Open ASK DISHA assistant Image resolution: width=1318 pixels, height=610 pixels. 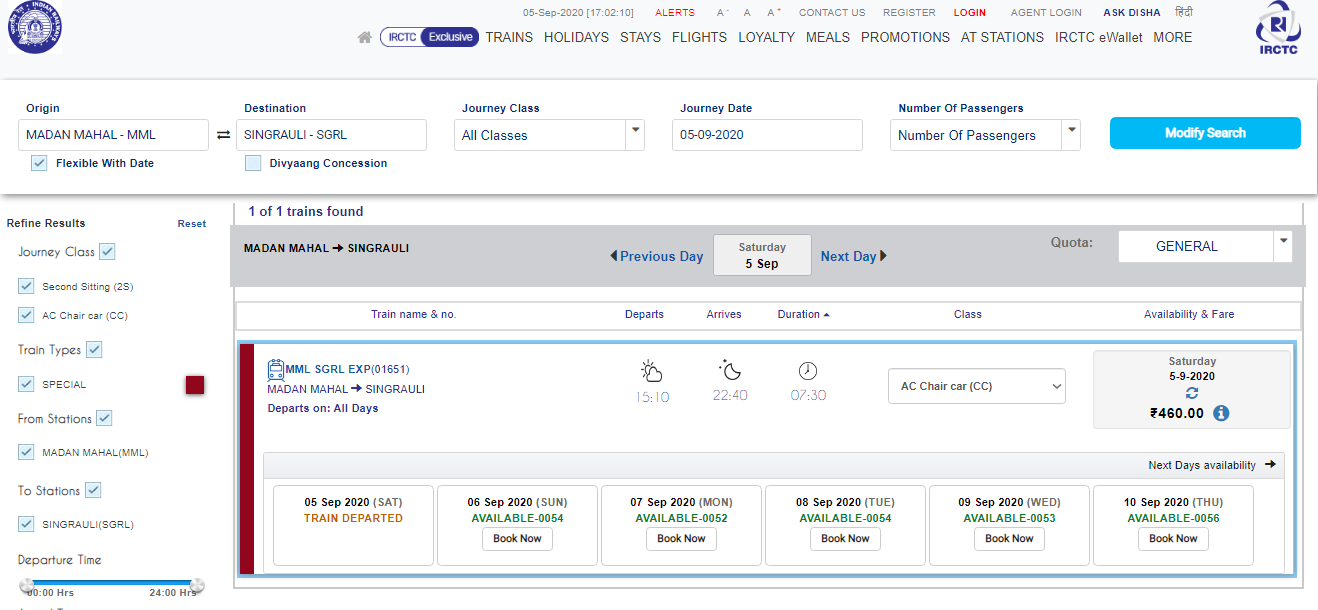1132,13
